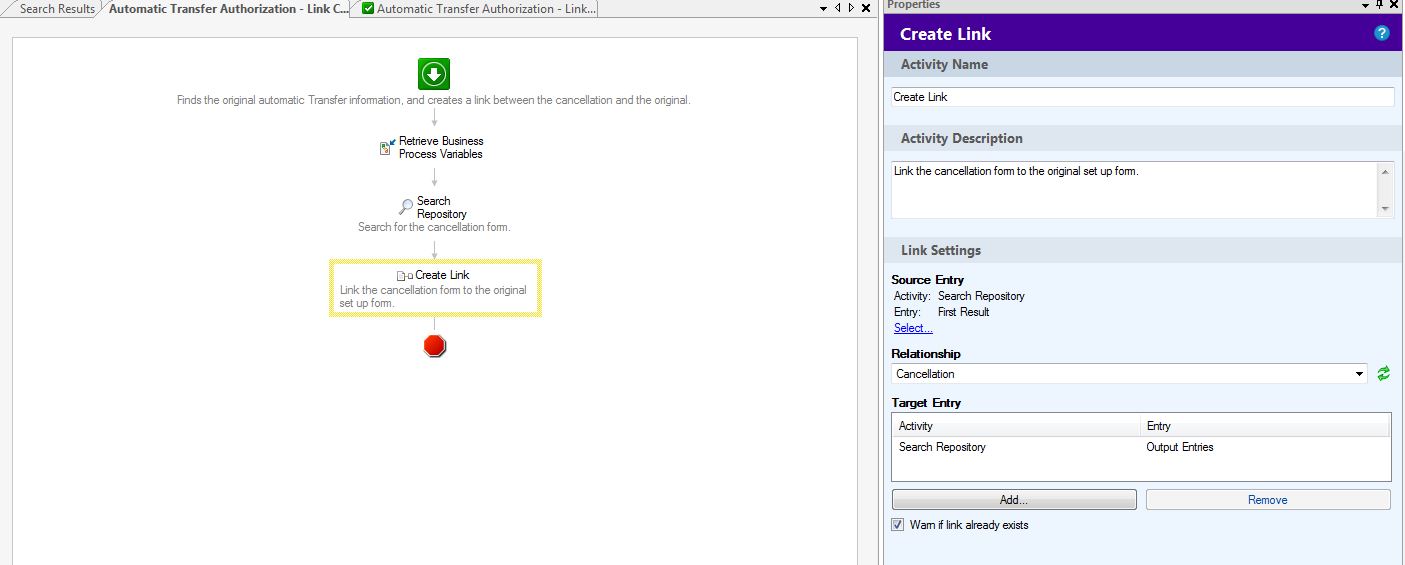
Task: Select the Search Repository magnifier icon
Action: click(x=406, y=207)
